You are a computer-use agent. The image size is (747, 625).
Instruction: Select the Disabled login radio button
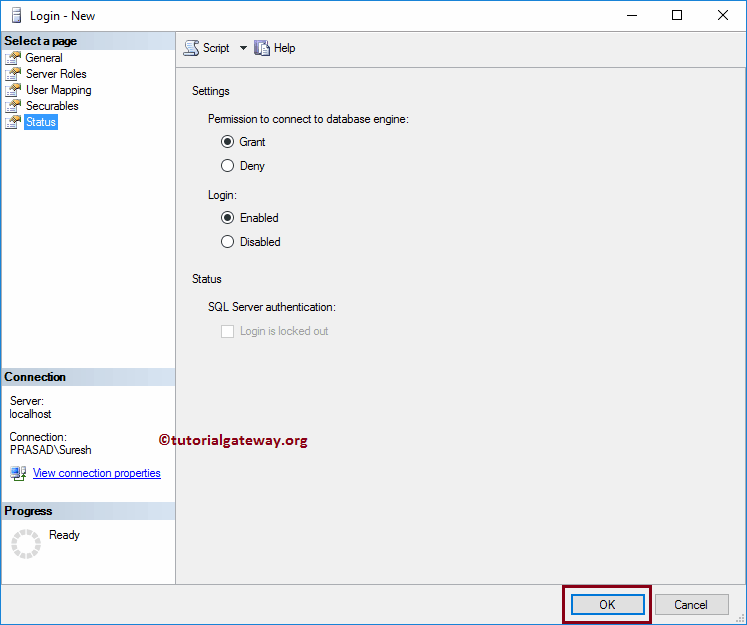coord(227,242)
